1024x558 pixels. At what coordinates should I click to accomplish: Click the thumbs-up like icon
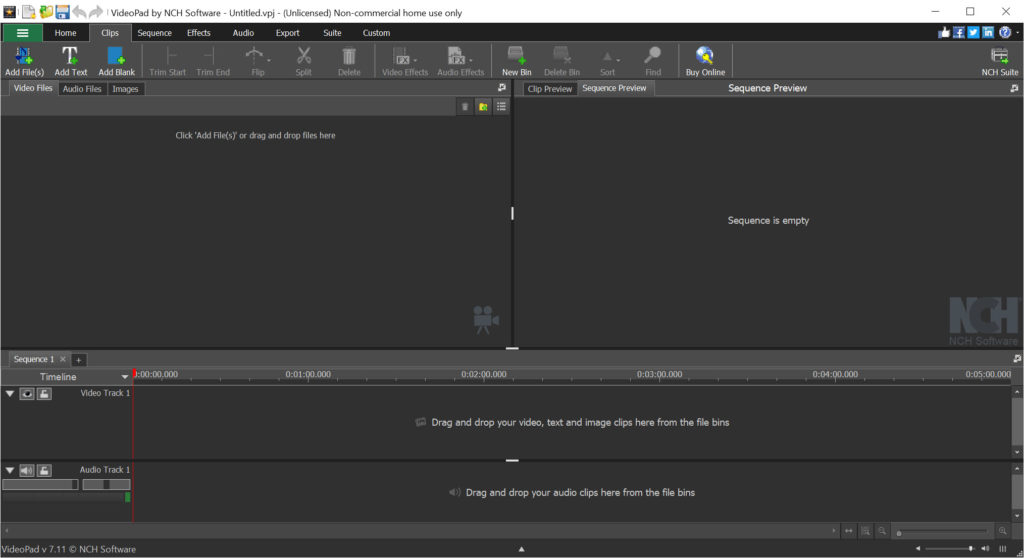pyautogui.click(x=944, y=32)
